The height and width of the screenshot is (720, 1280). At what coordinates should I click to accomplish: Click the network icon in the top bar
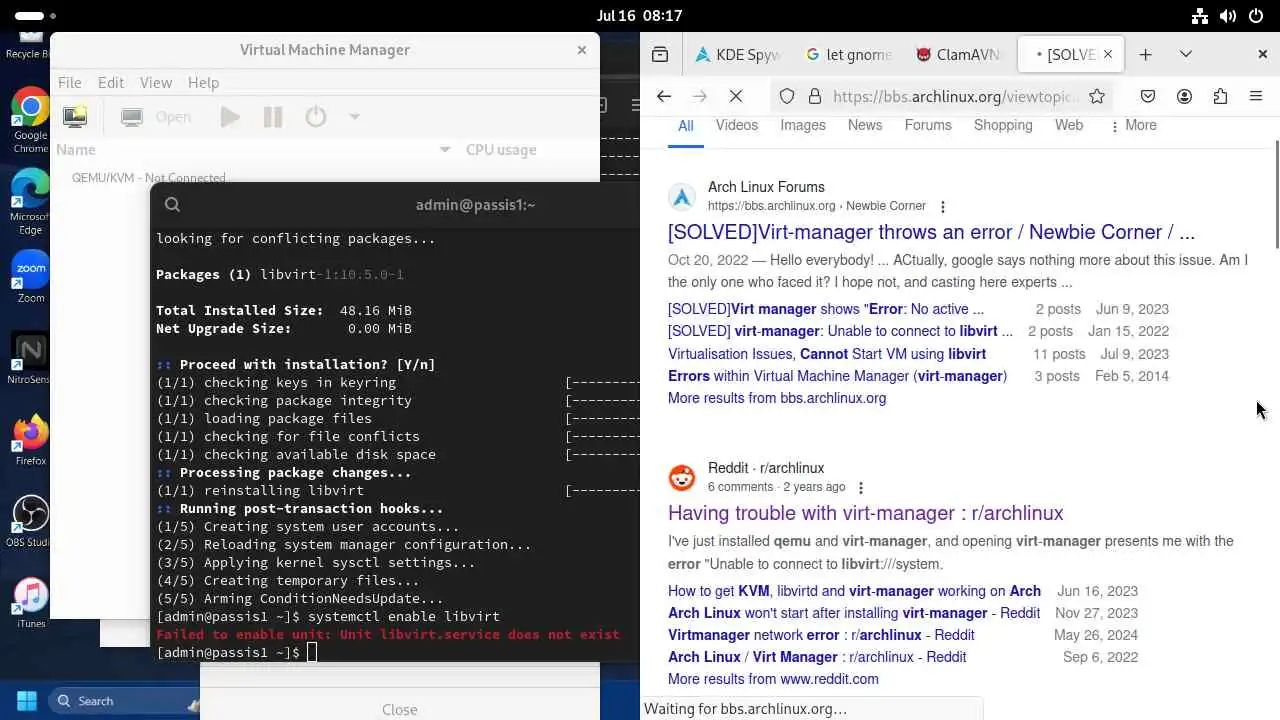click(1201, 16)
